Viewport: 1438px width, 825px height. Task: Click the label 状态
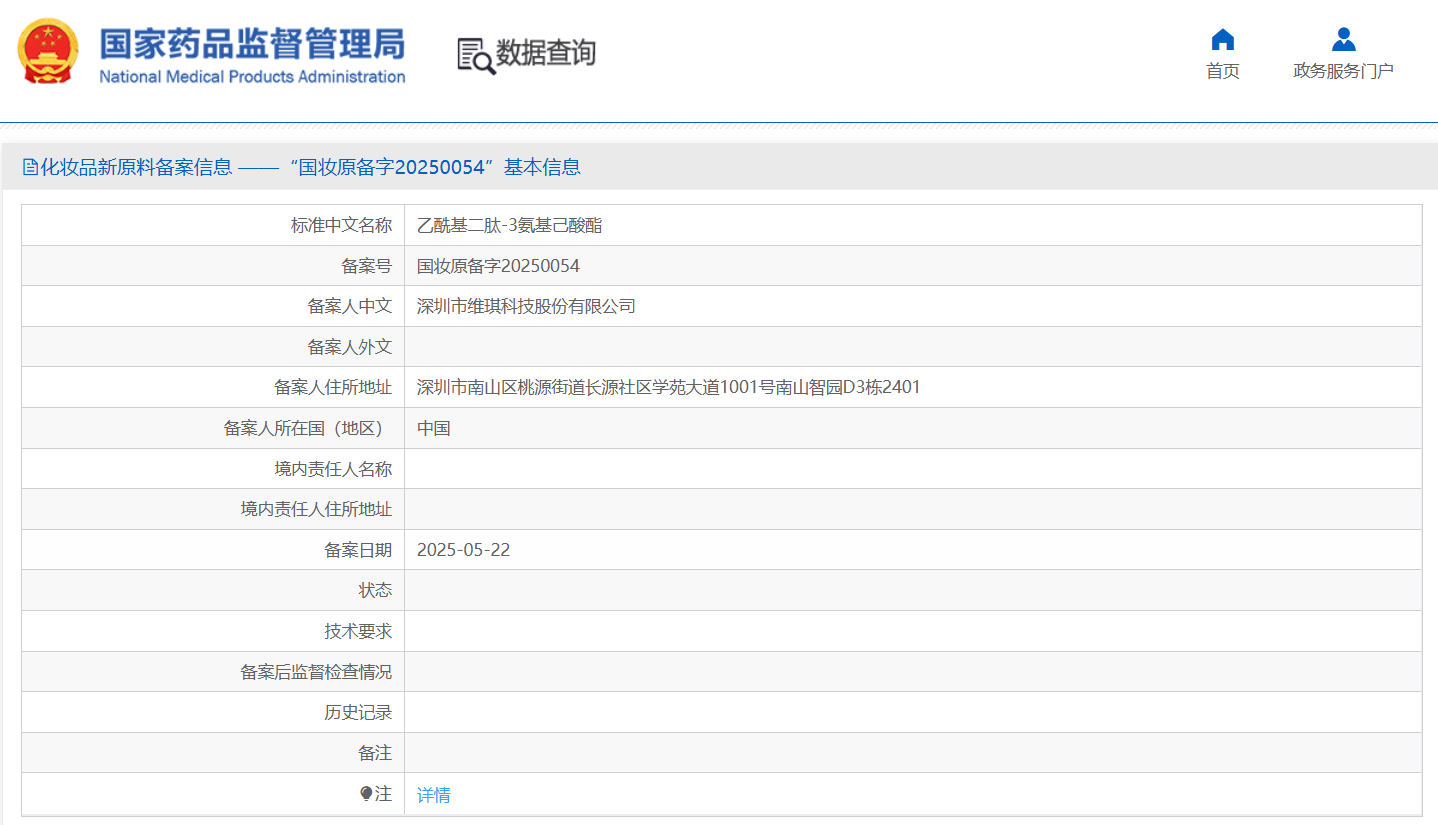click(375, 590)
